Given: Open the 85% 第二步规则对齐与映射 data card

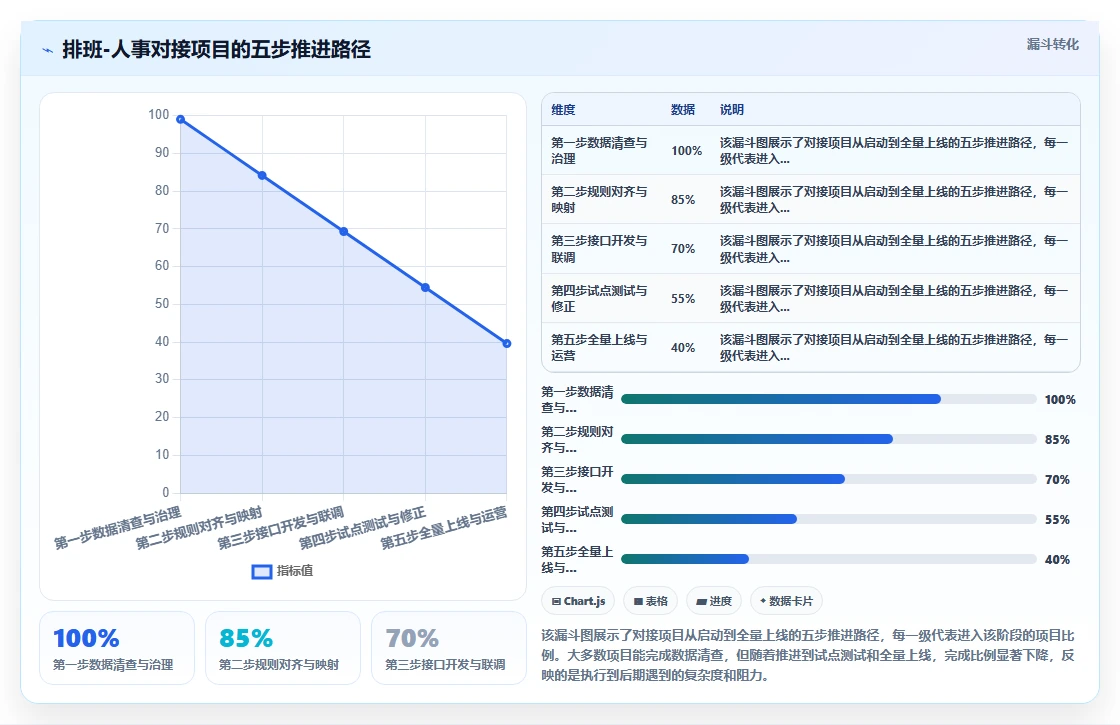Looking at the screenshot, I should tap(283, 648).
